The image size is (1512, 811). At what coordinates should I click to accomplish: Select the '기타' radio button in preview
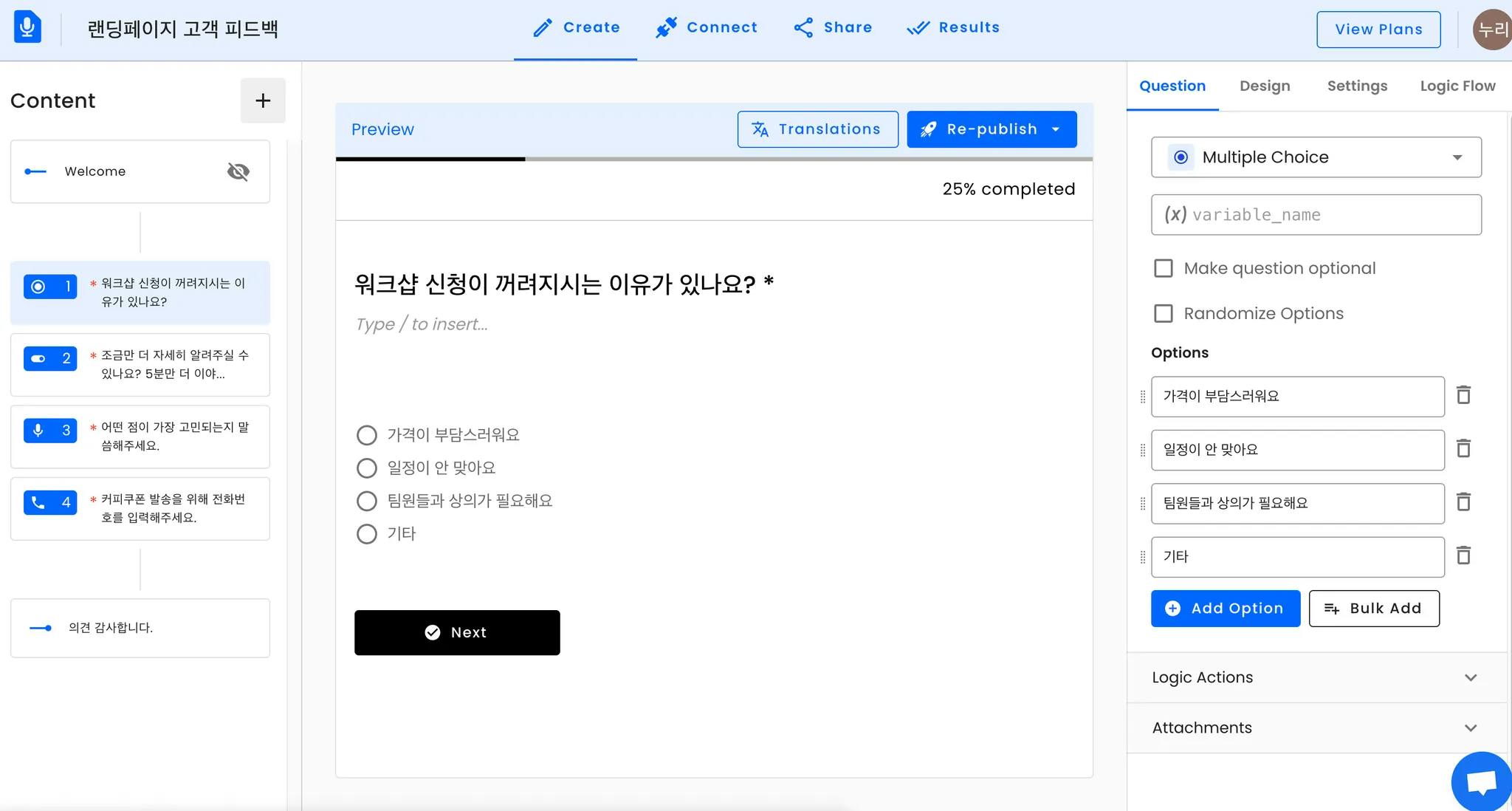(367, 534)
